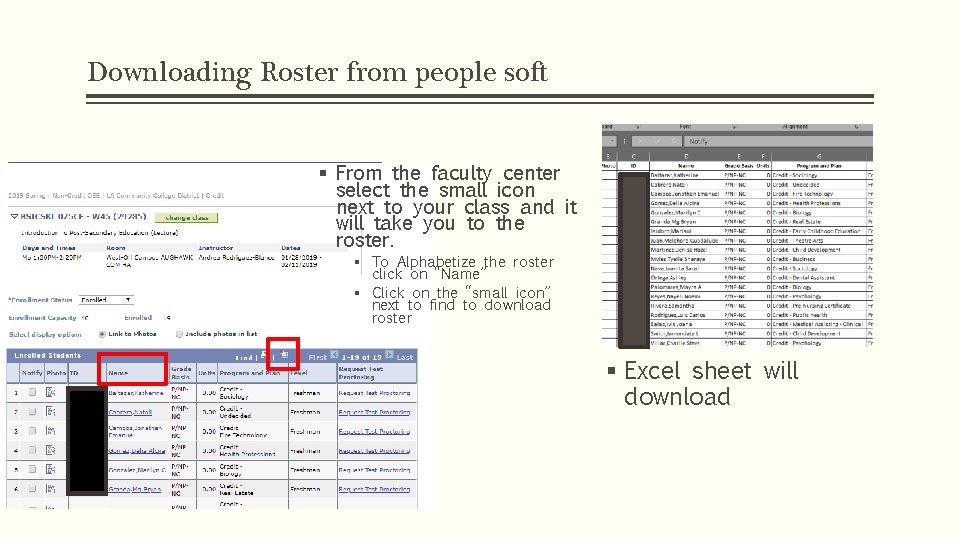Viewport: 960px width, 540px height.
Task: Click the Grade Basis column header
Action: [182, 373]
